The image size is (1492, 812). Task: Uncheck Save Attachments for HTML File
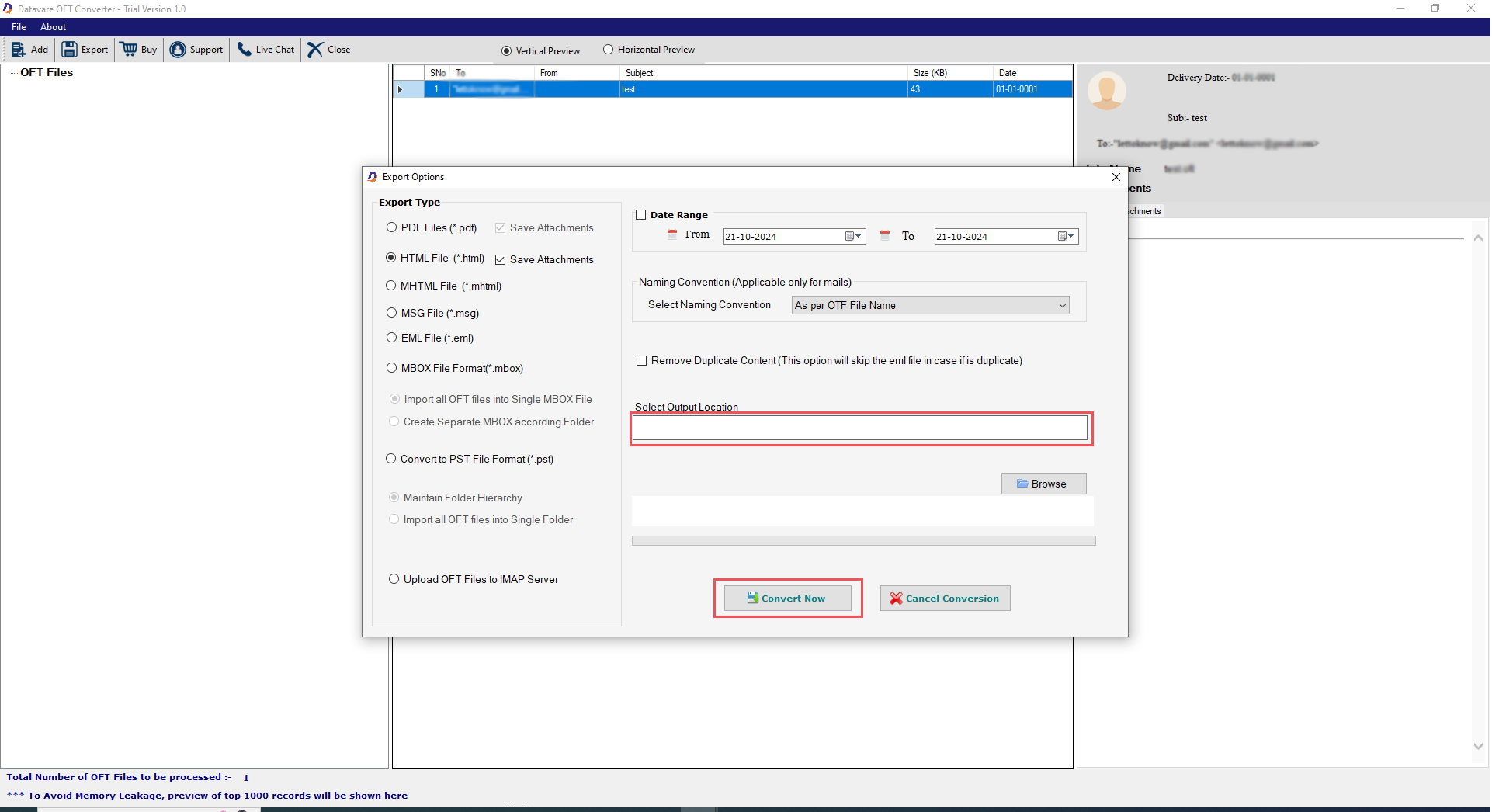(x=501, y=260)
